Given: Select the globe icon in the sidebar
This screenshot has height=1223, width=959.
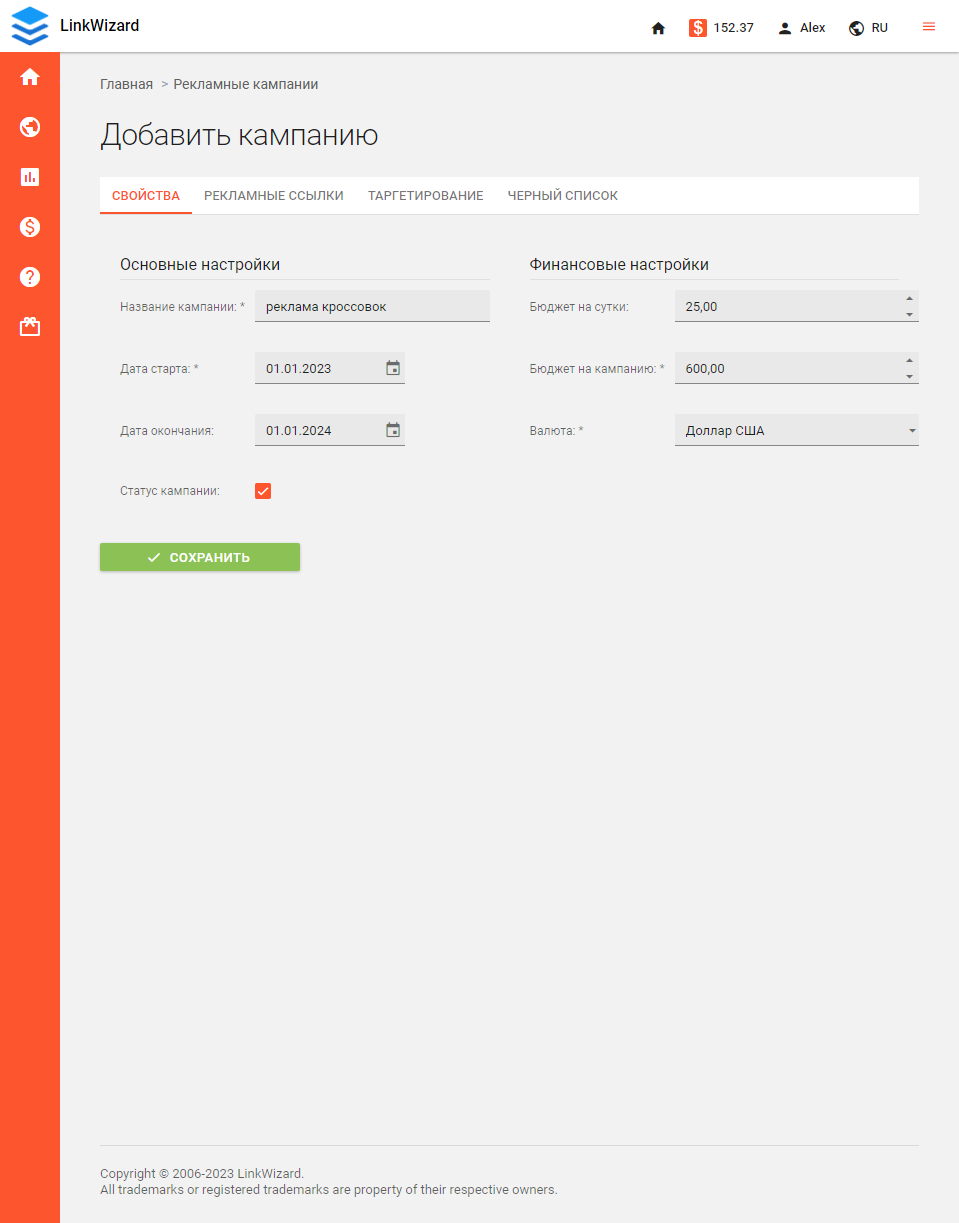Looking at the screenshot, I should (29, 127).
